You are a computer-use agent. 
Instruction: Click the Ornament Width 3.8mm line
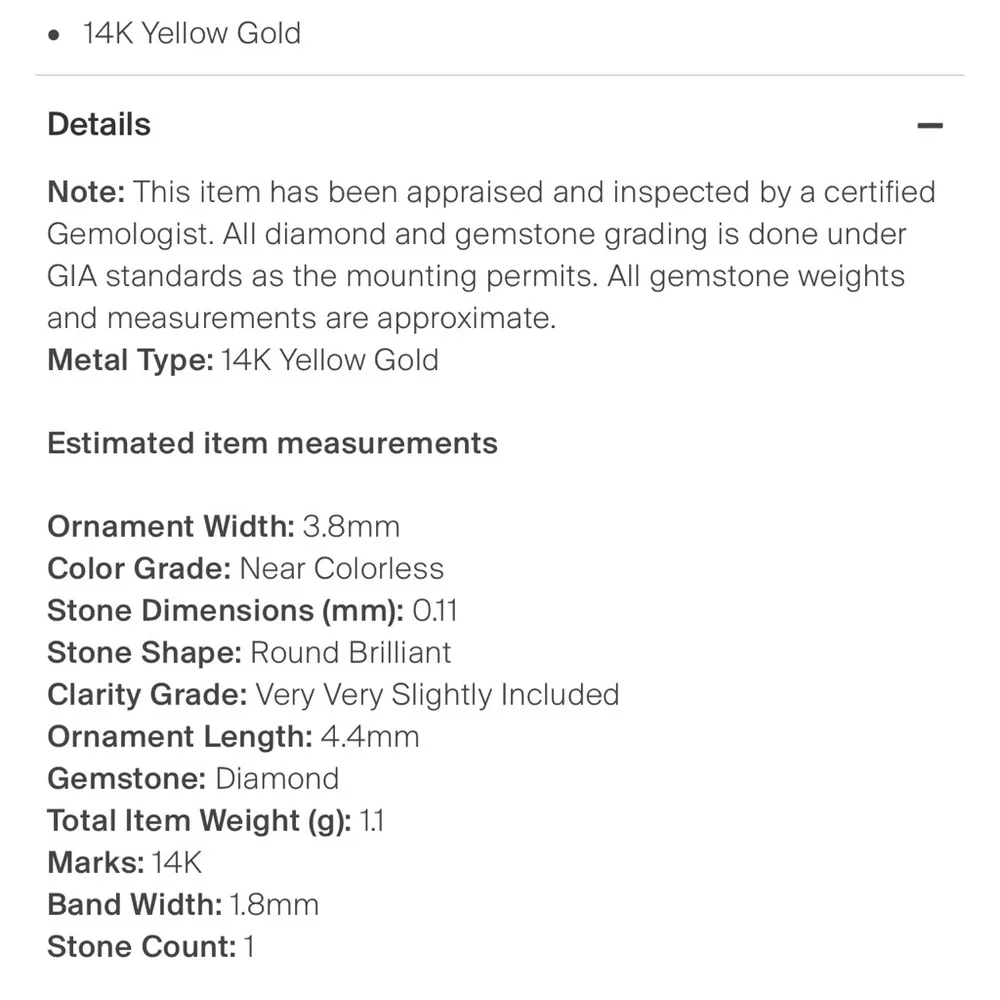coord(223,526)
